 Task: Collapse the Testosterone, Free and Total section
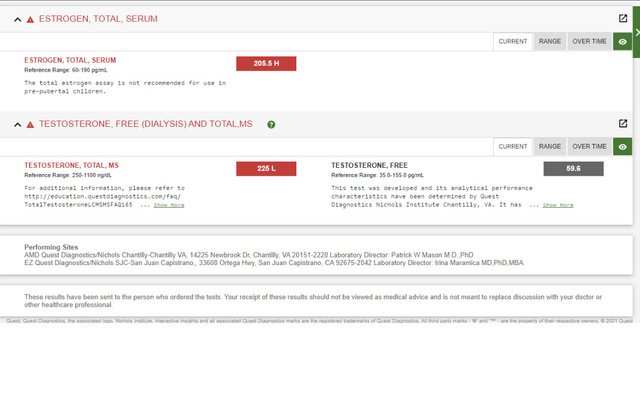click(x=17, y=125)
